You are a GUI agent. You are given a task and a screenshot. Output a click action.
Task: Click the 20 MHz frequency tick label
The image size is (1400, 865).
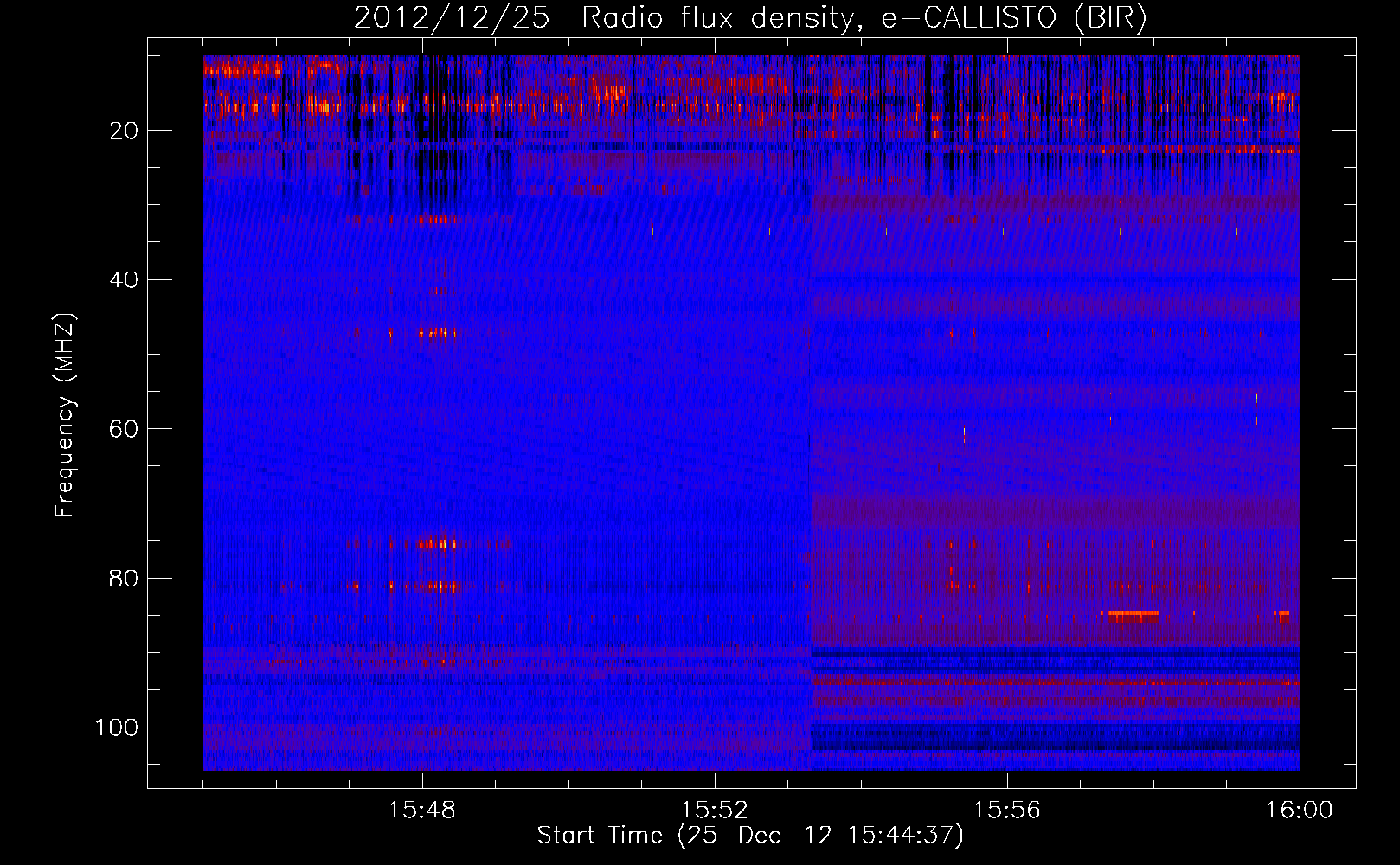(x=124, y=131)
